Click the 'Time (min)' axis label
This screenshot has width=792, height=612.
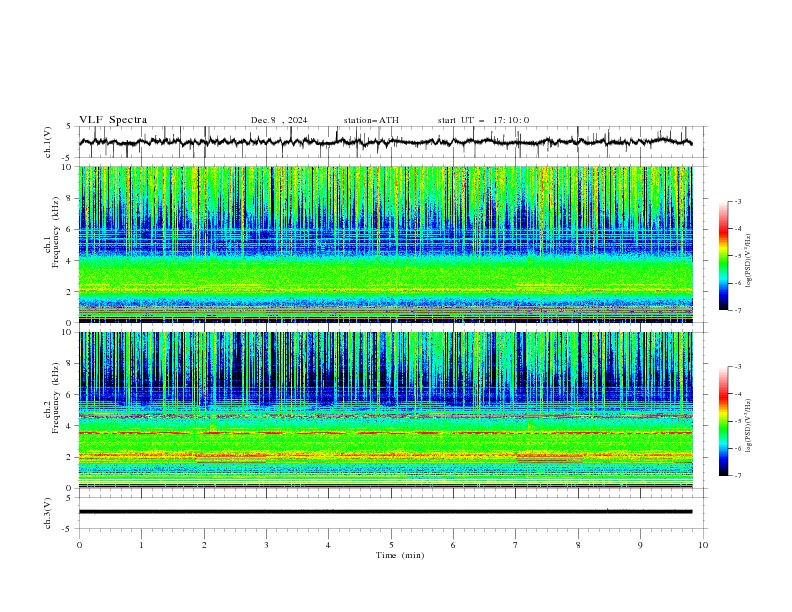[x=400, y=555]
